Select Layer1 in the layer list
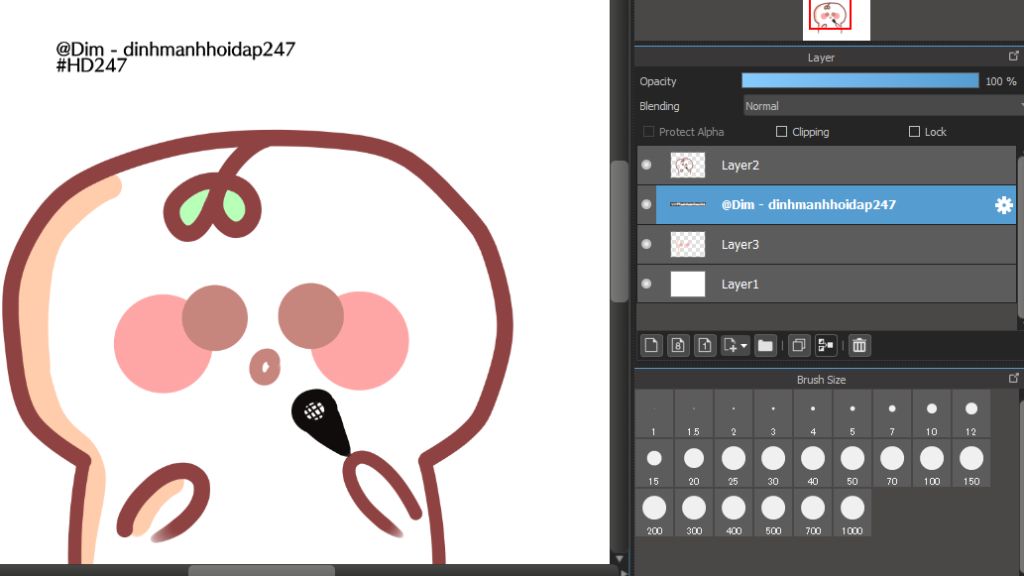 pos(827,284)
